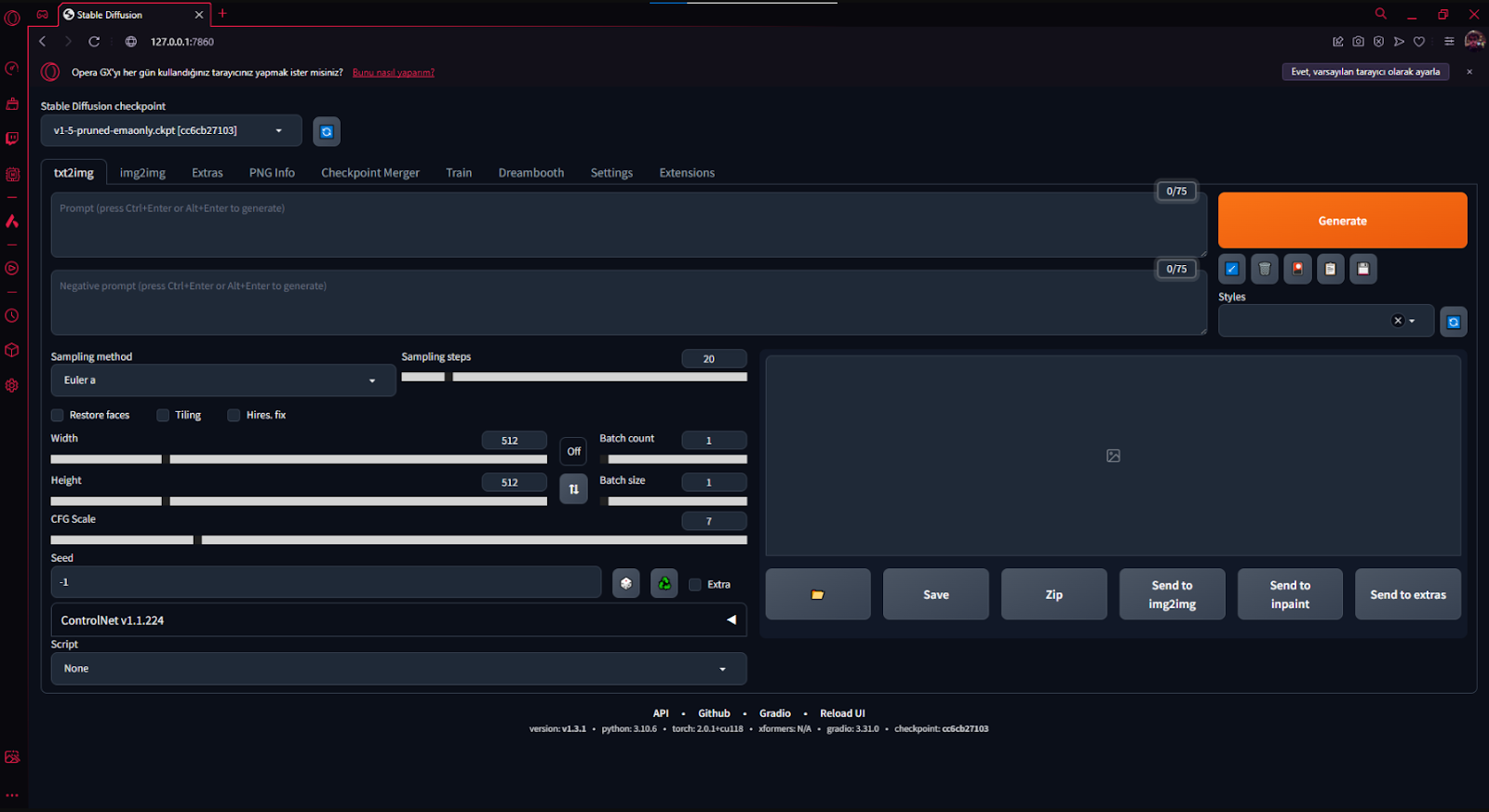Viewport: 1489px width, 812px height.
Task: Randomize the seed with the dice icon
Action: [x=626, y=583]
